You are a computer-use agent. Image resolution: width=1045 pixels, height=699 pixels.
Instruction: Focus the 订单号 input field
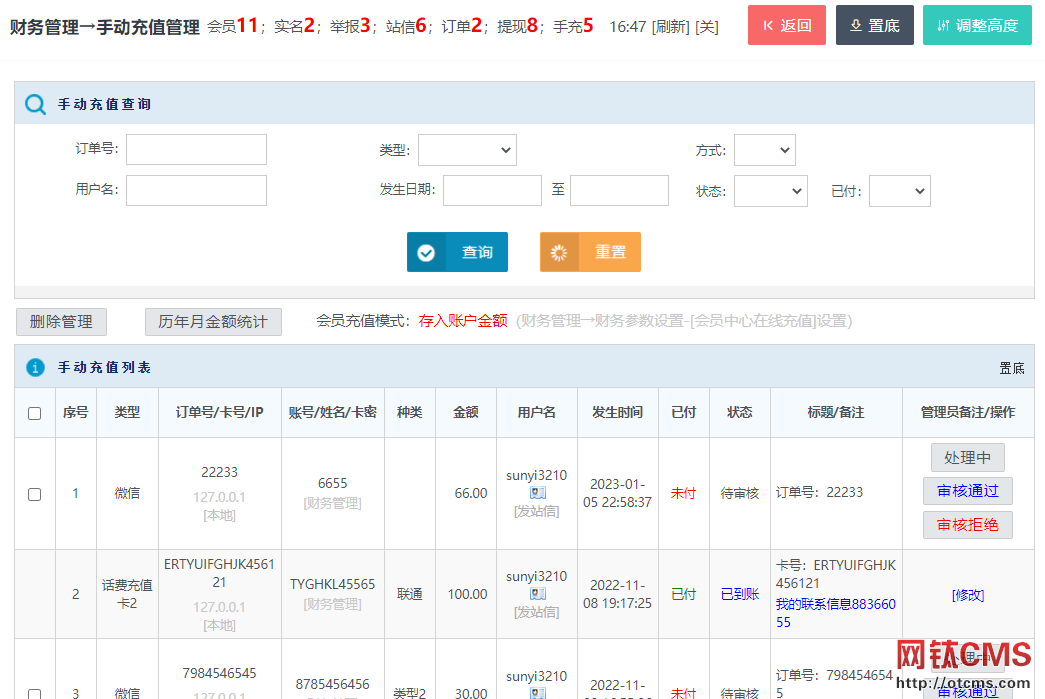(x=196, y=150)
